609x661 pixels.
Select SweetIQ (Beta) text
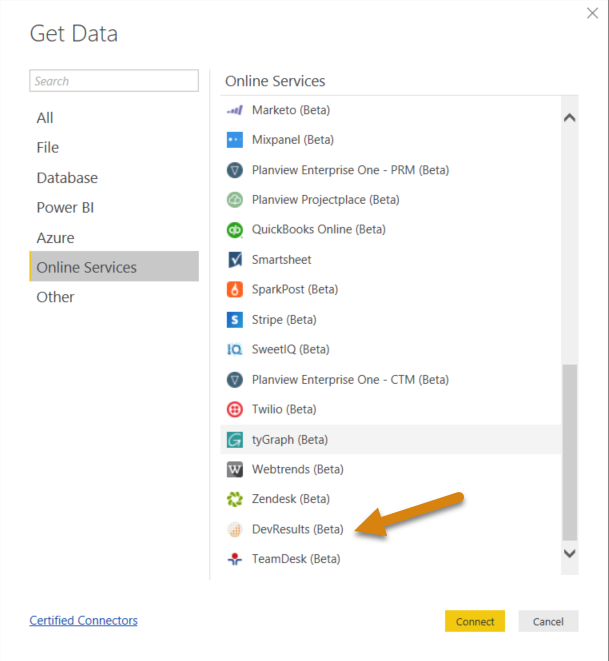(x=291, y=349)
